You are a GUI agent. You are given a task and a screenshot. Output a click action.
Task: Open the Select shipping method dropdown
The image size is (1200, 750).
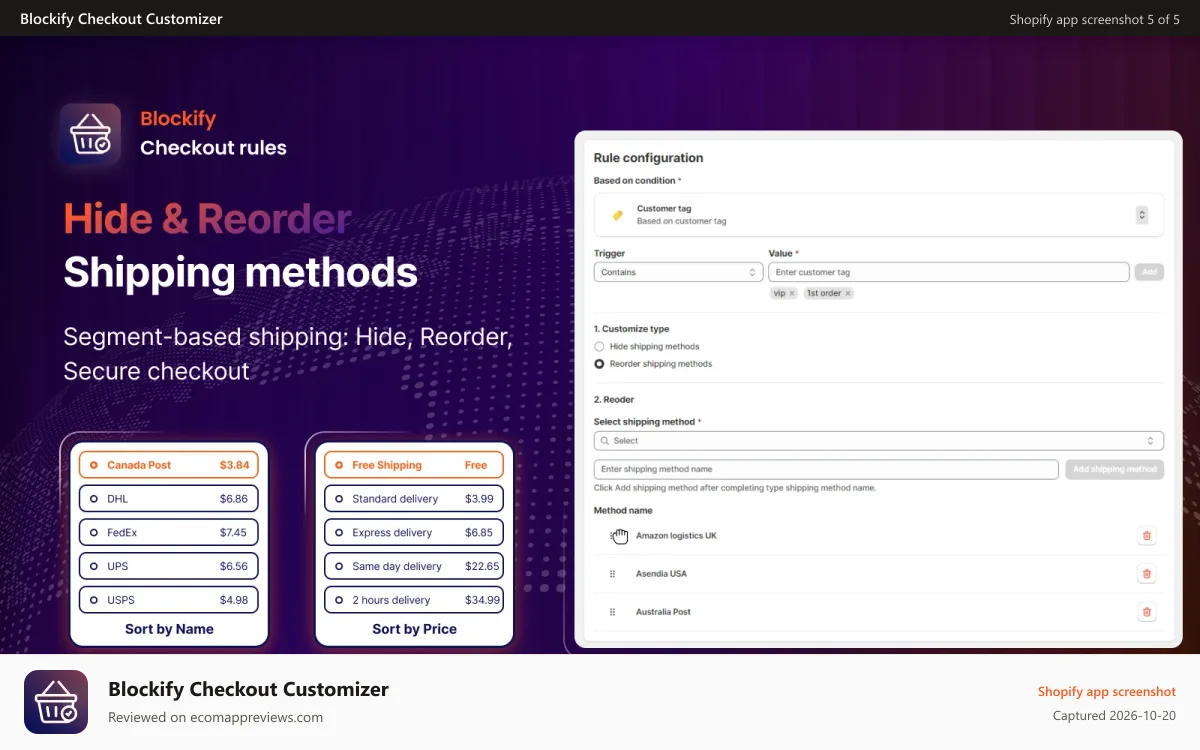(x=879, y=441)
